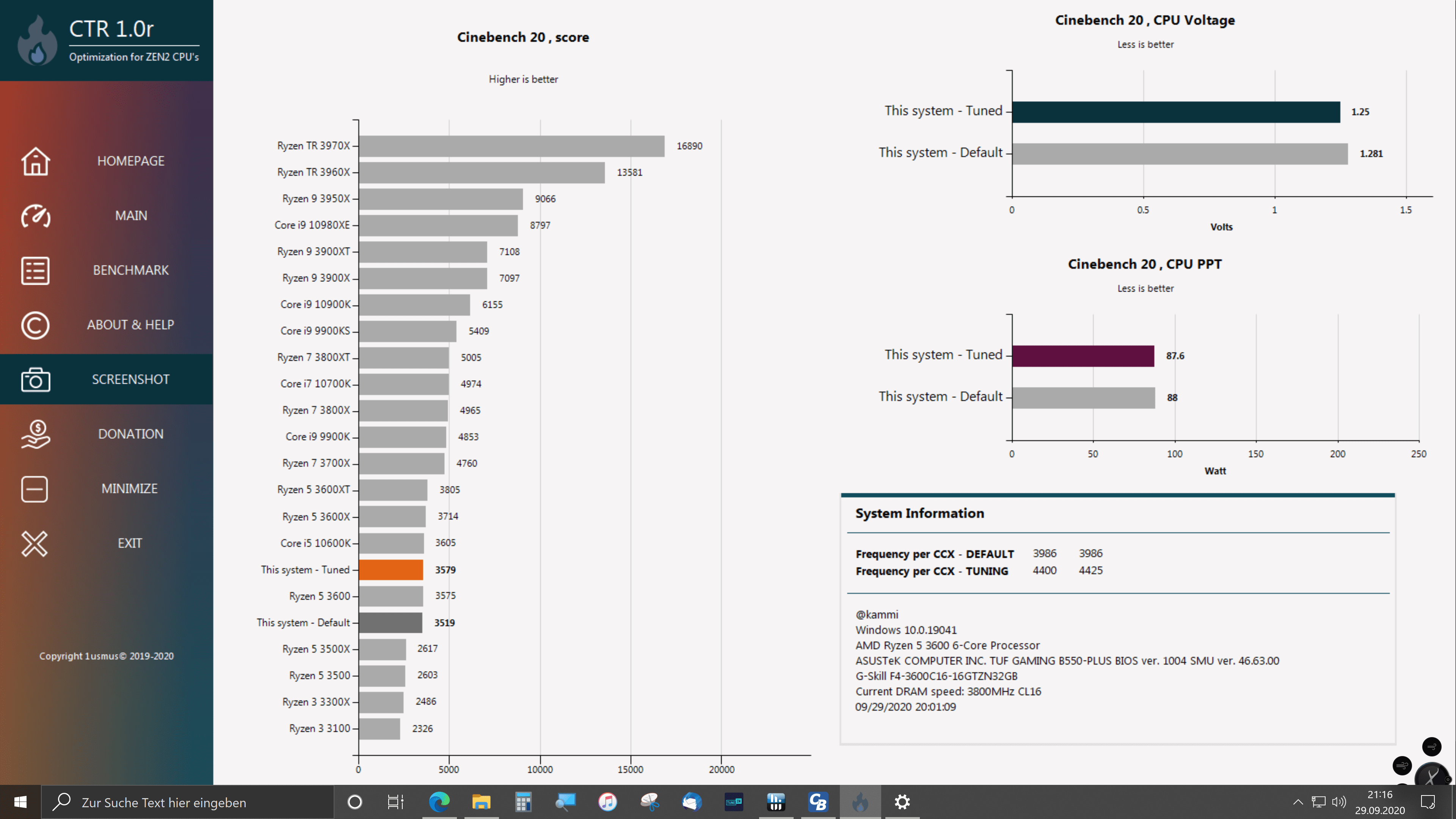
Task: Open the DONATION hand-with-coin icon
Action: pos(36,434)
